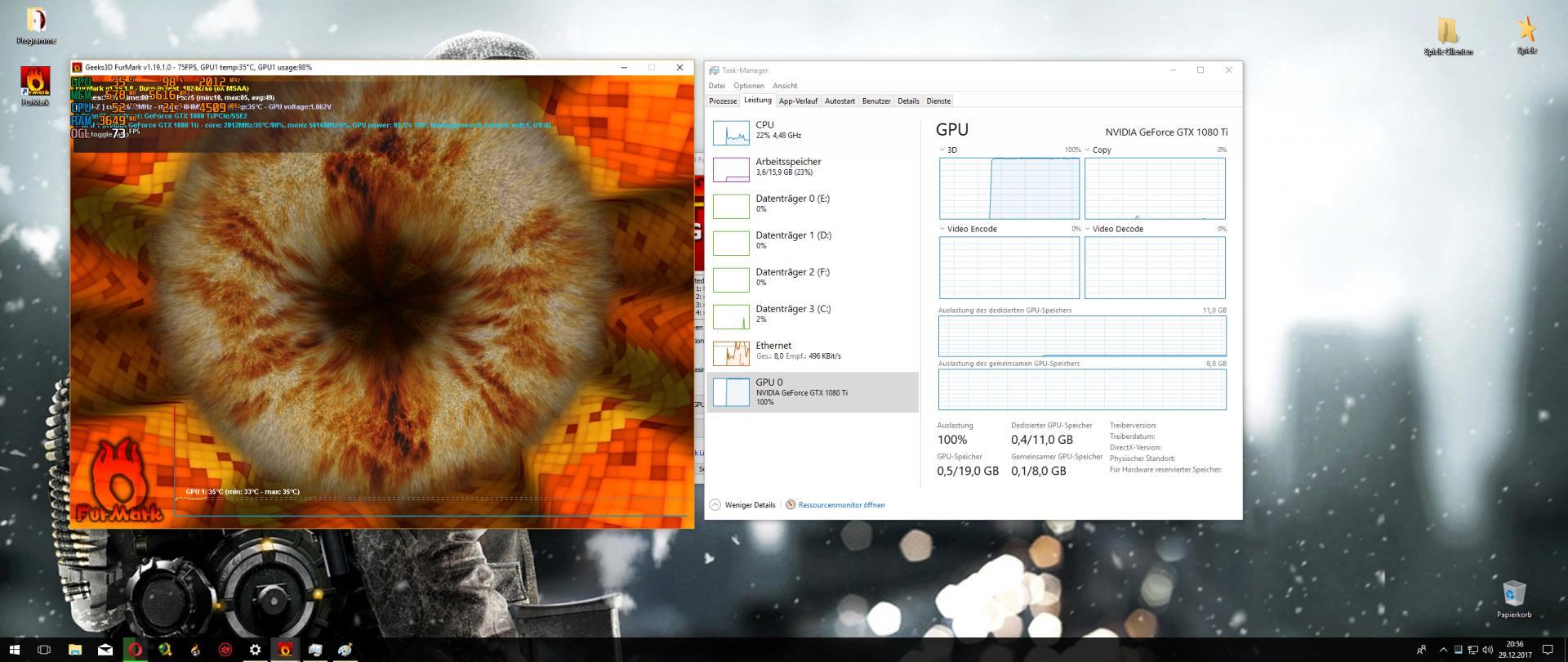Screen dimensions: 1568x662
Task: Show hidden system tray icons
Action: pyautogui.click(x=1443, y=650)
